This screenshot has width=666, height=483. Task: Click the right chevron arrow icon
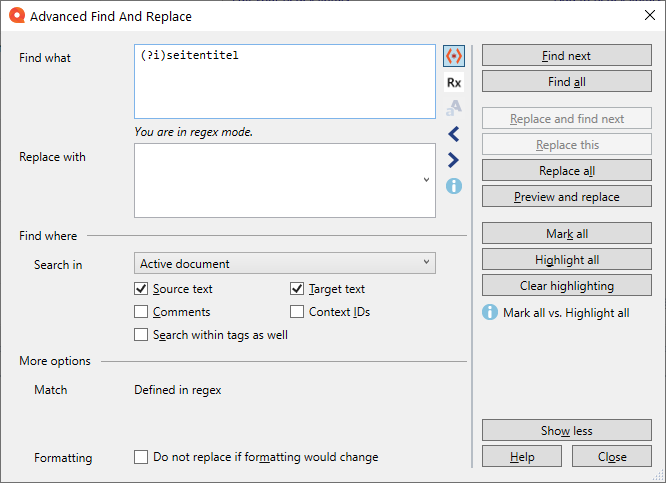click(x=454, y=160)
